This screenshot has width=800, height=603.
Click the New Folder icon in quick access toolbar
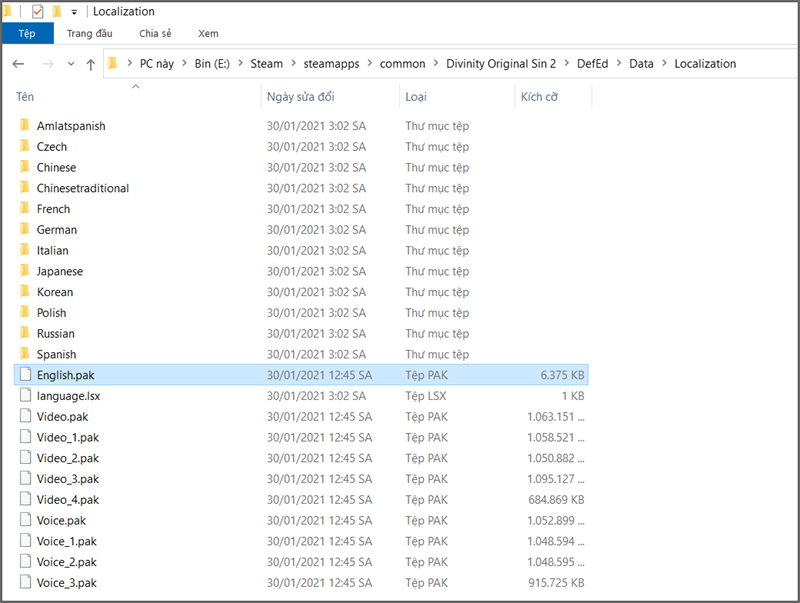57,11
